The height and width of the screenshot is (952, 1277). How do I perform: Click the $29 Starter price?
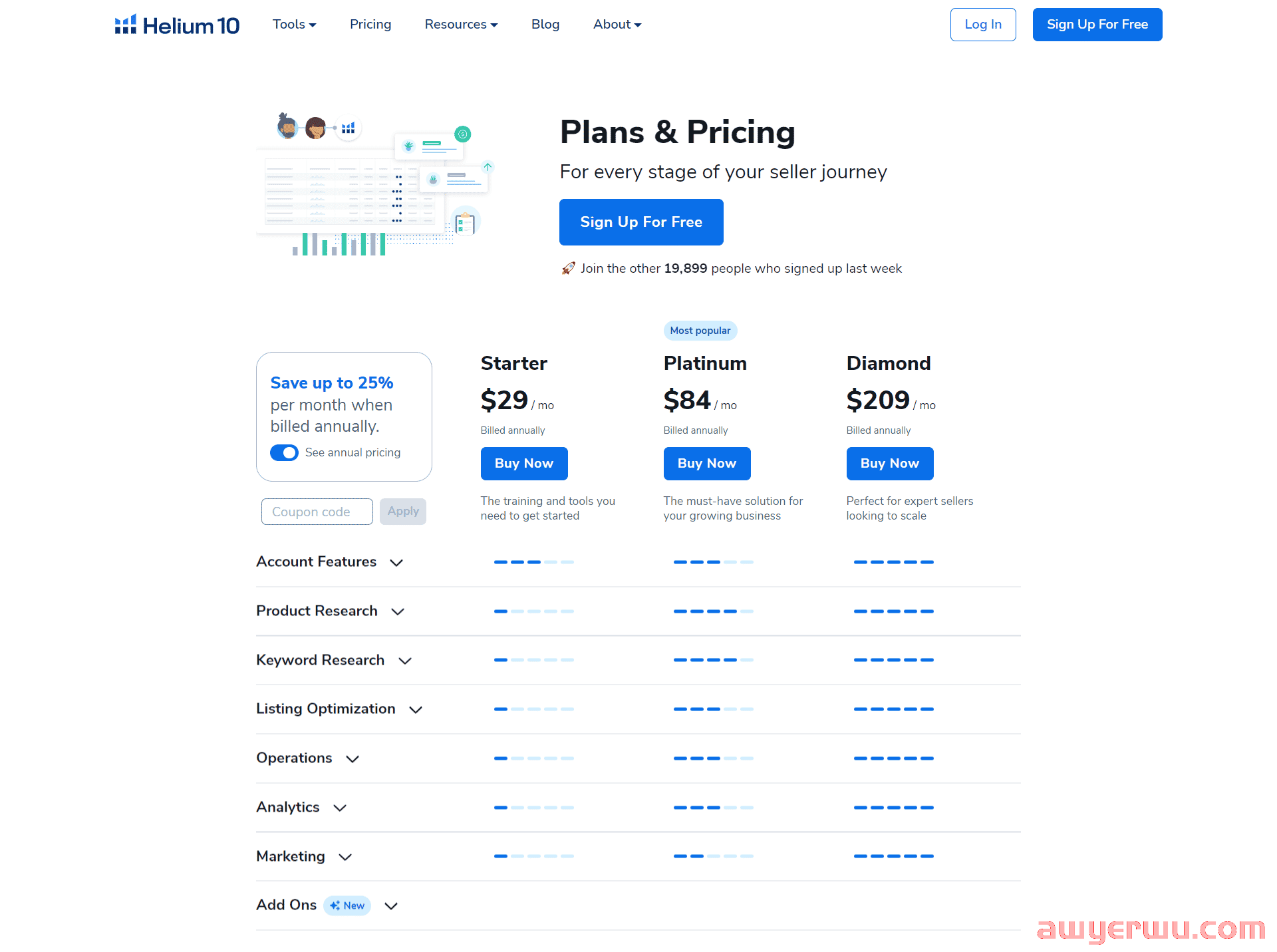pyautogui.click(x=504, y=400)
